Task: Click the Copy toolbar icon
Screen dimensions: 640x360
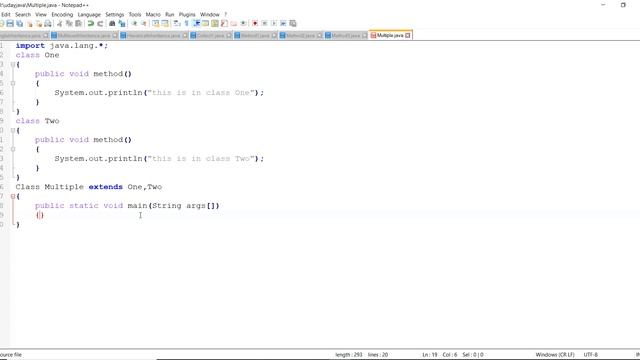Action: coord(69,24)
